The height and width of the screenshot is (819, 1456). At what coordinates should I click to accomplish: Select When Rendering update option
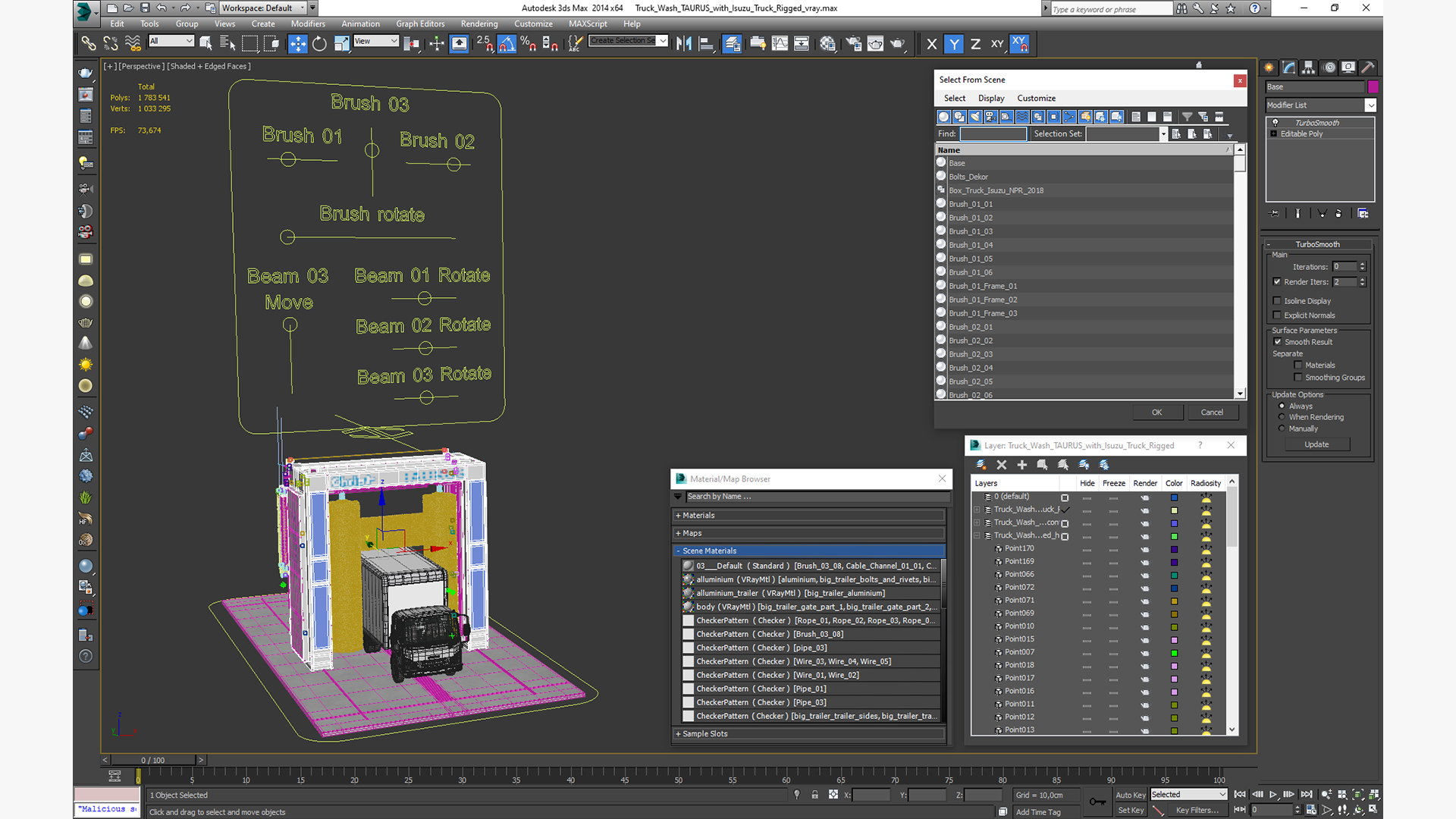tap(1282, 417)
